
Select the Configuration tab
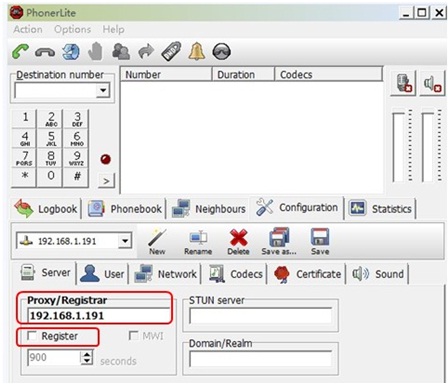click(x=297, y=208)
